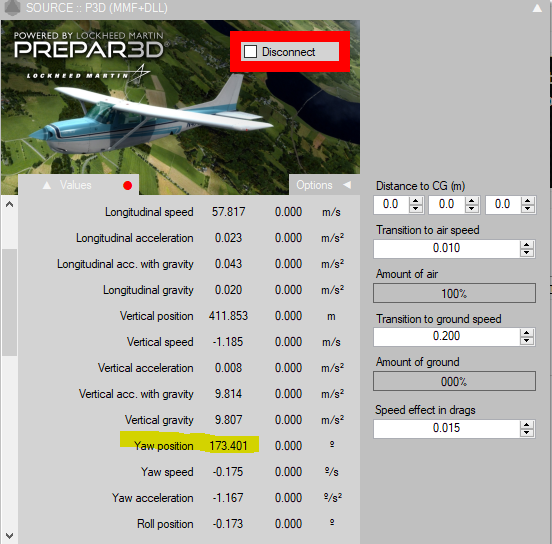Decrease the Transition to ground speed value

click(x=526, y=340)
